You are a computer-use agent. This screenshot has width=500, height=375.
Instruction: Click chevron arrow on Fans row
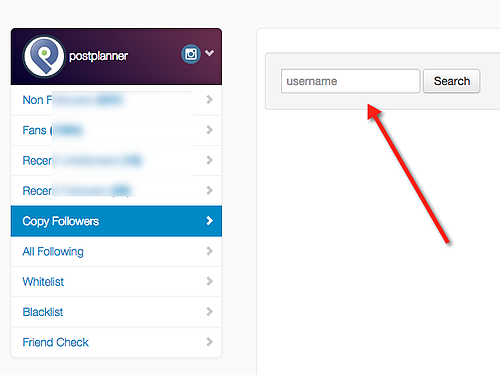[209, 130]
